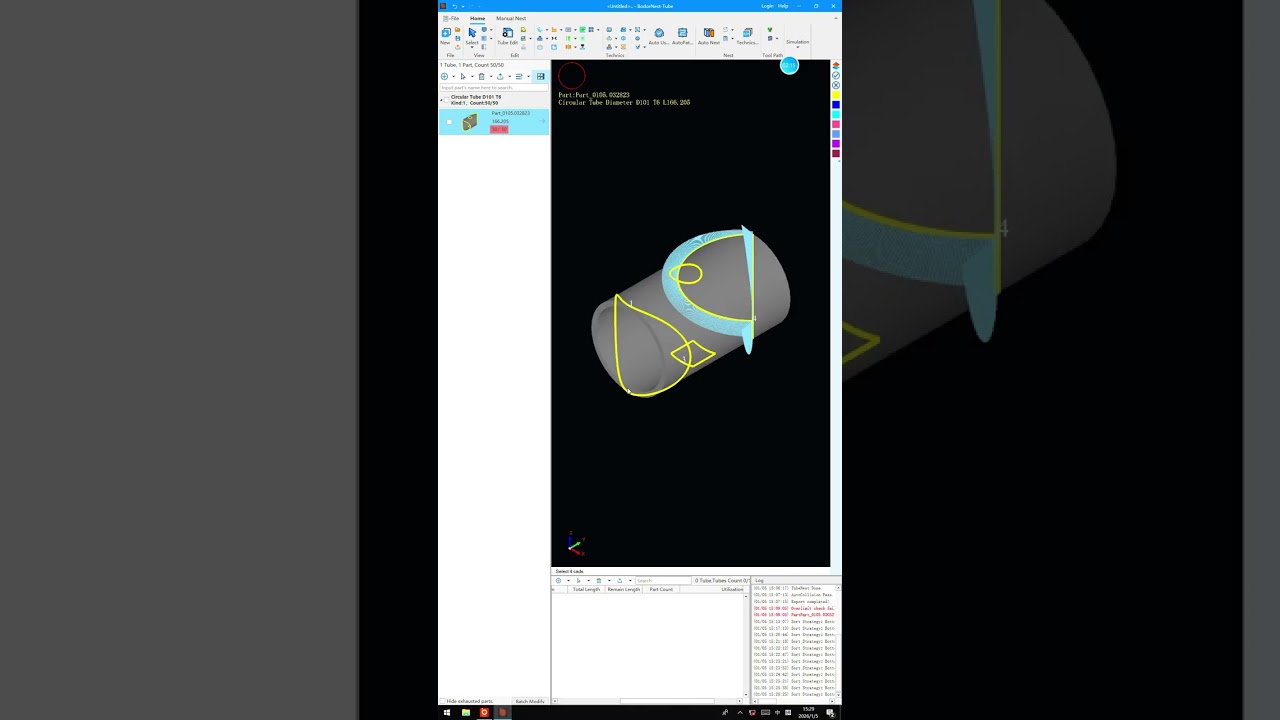The width and height of the screenshot is (1280, 720).
Task: Click the colorful Tool Path icon in ribbon
Action: click(770, 29)
